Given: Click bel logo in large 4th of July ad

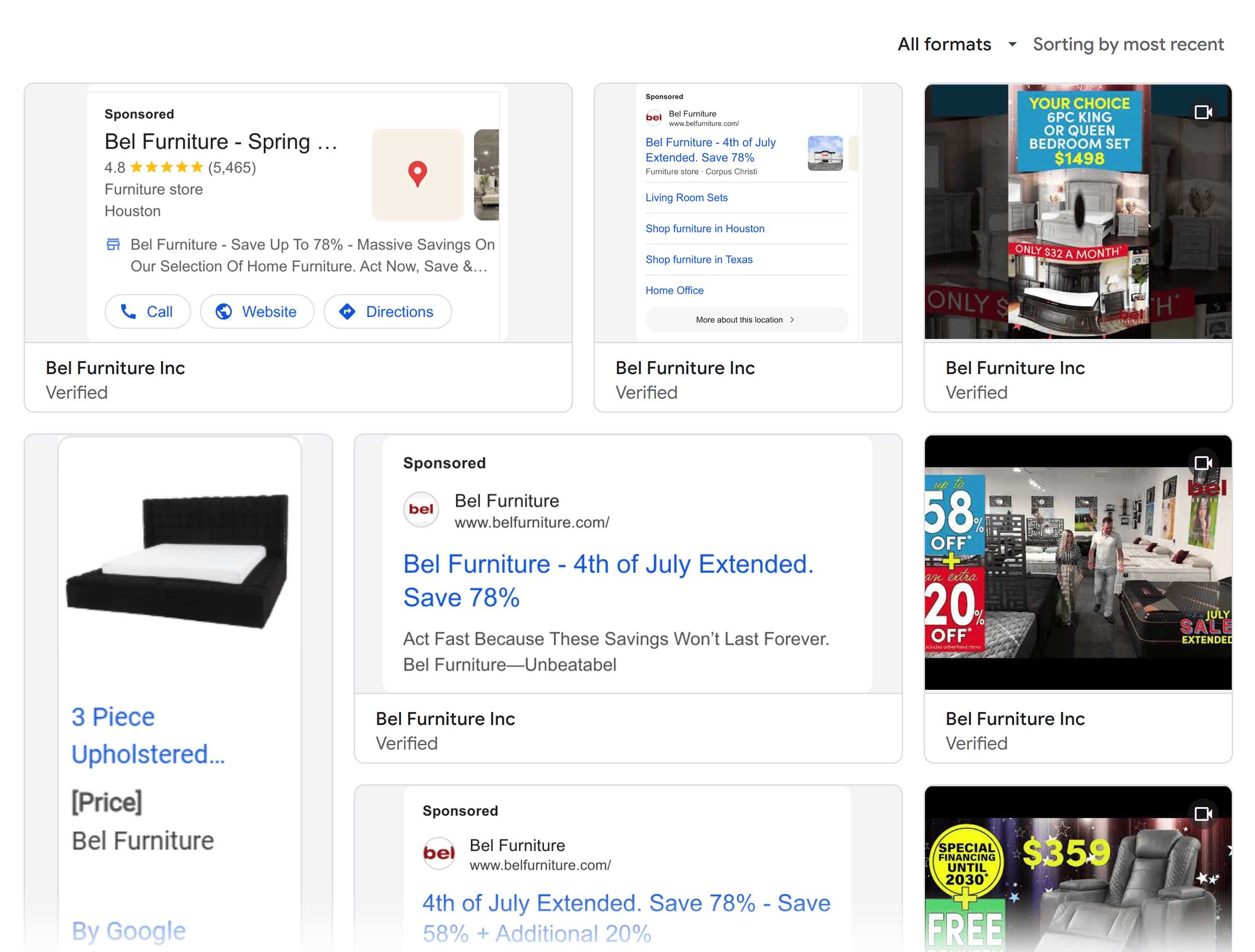Looking at the screenshot, I should (x=421, y=509).
